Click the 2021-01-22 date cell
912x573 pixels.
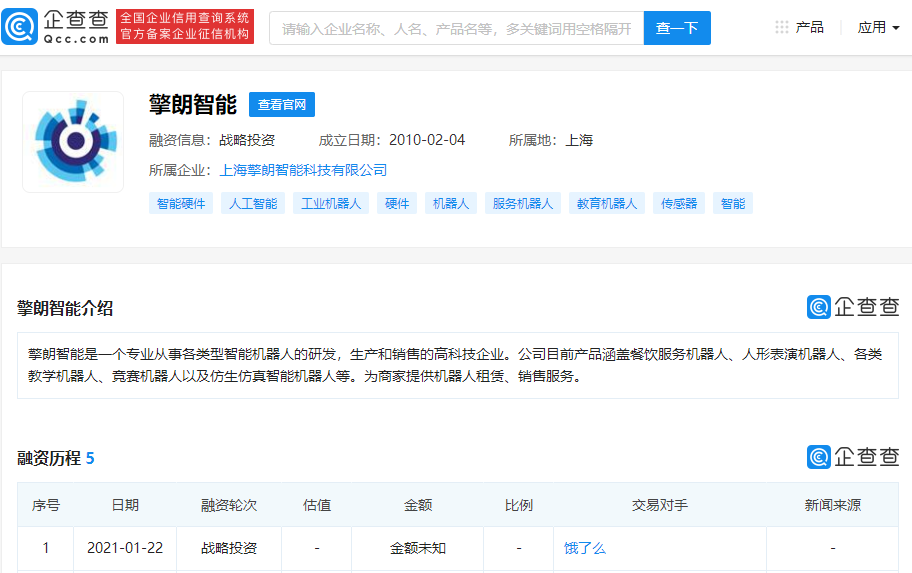125,548
